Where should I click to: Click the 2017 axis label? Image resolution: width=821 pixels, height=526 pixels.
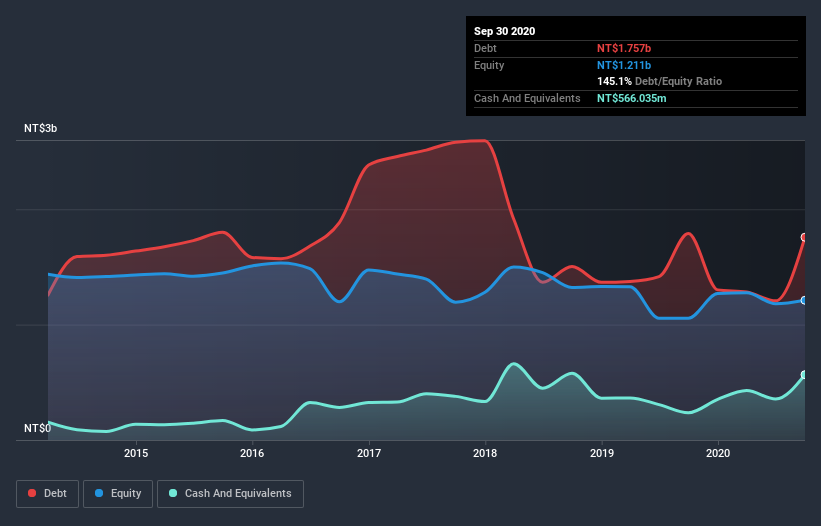(369, 453)
